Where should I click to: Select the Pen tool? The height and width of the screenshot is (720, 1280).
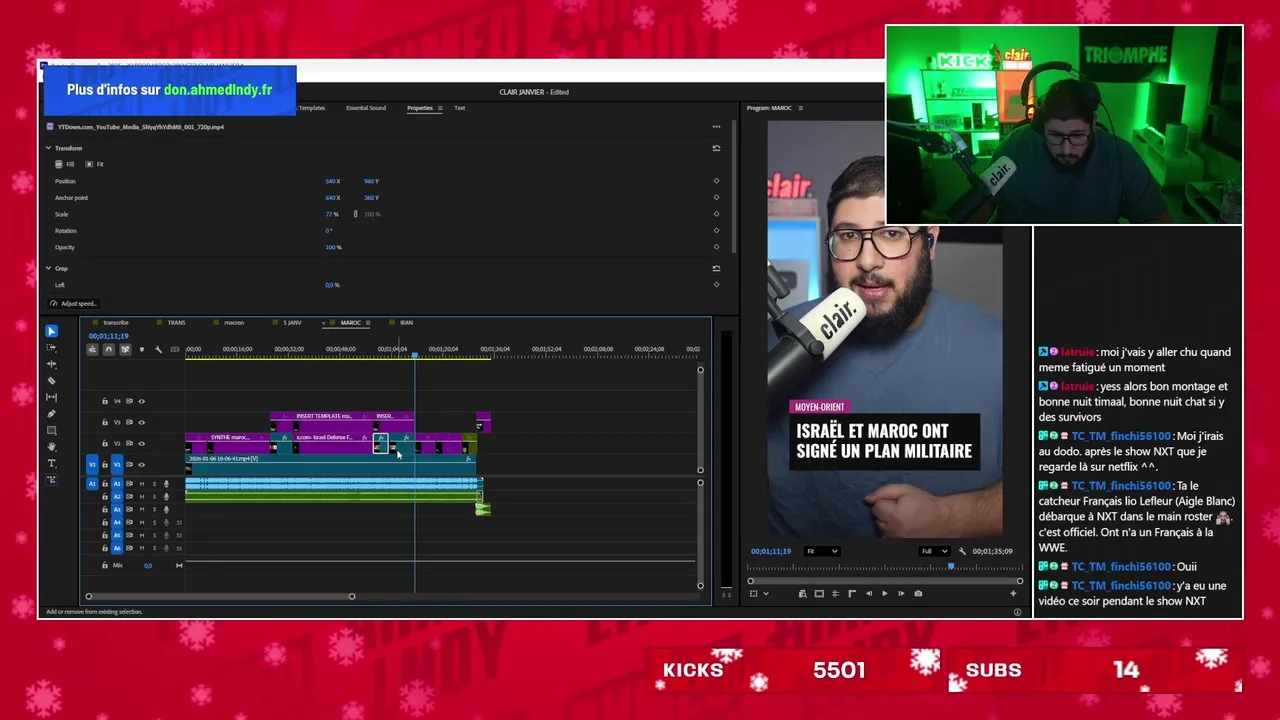tap(52, 414)
